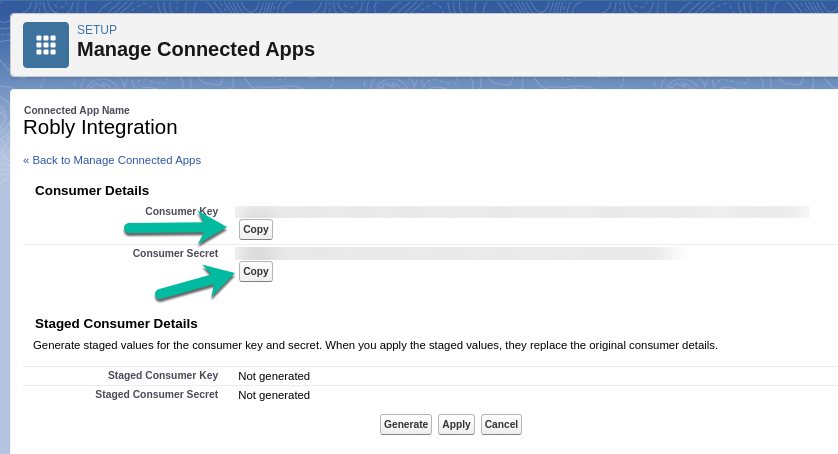The height and width of the screenshot is (454, 838).
Task: Click the Staged Consumer Key 'Not generated' value
Action: [x=274, y=376]
